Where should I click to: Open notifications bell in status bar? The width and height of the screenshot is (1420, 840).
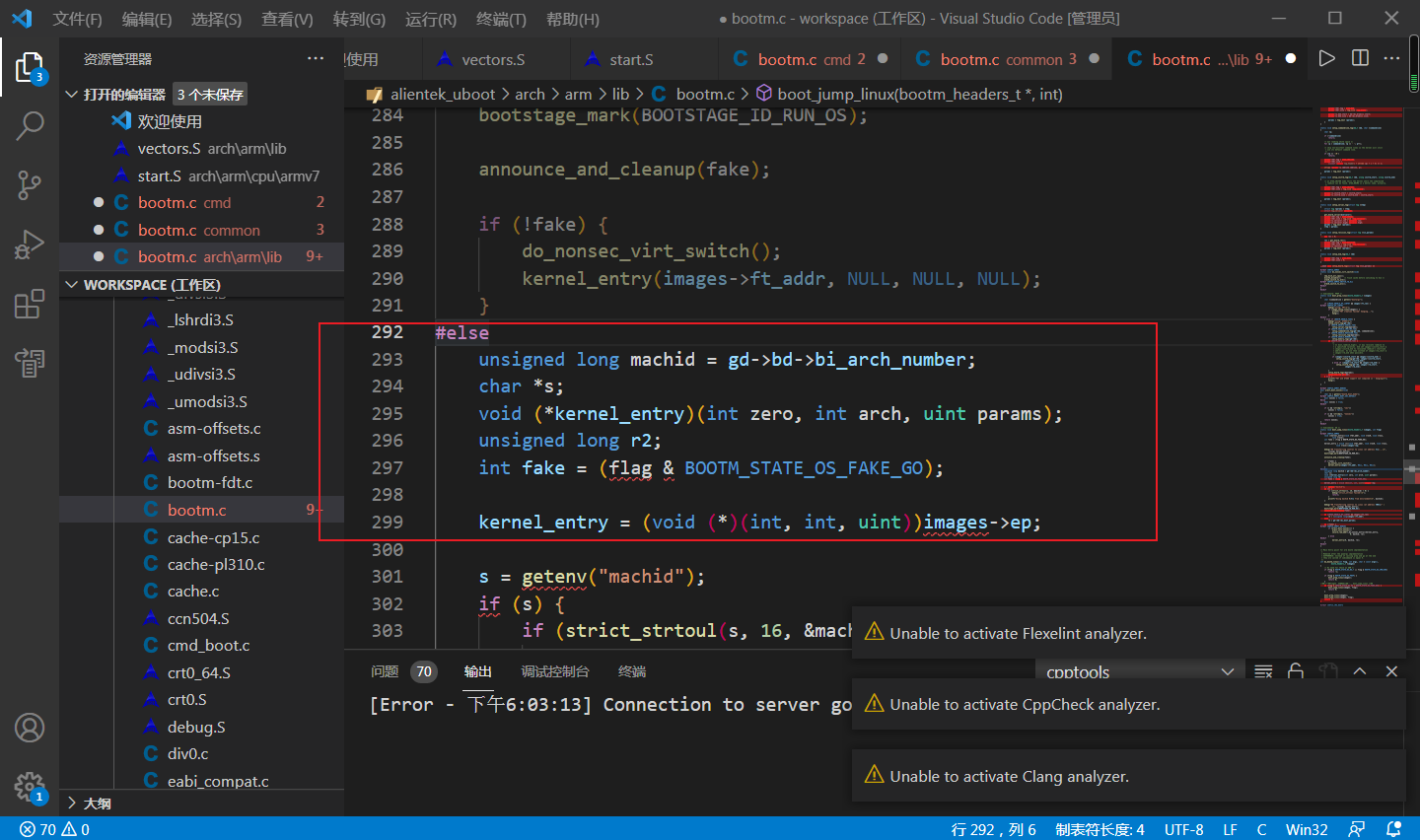point(1393,829)
